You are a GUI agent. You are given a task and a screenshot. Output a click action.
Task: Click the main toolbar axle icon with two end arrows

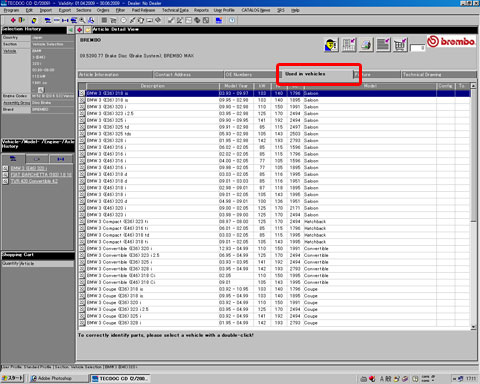65,20
